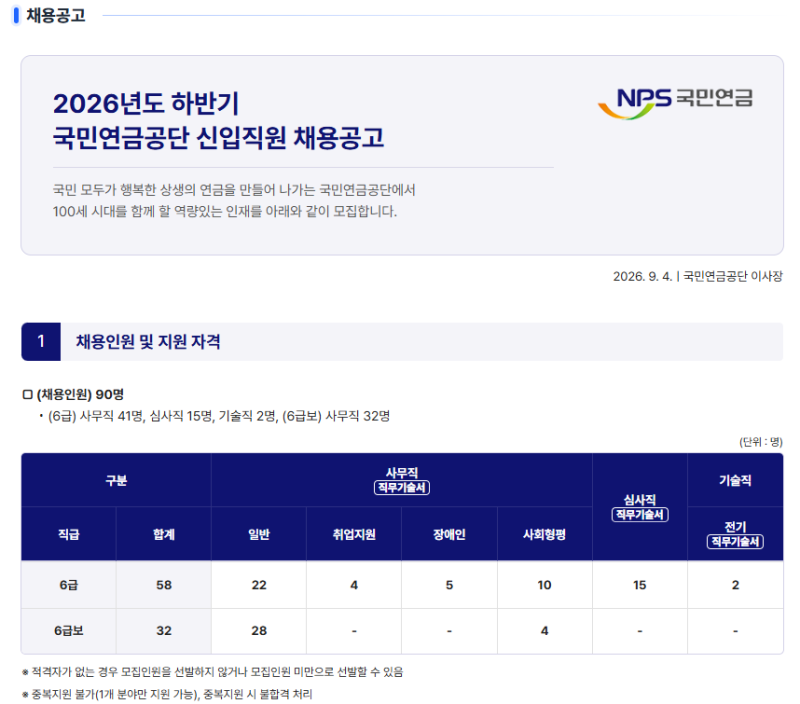Screen dimensions: 800x704
Task: Click the 100세 시대를 함께 할 sentence
Action: pos(224,211)
